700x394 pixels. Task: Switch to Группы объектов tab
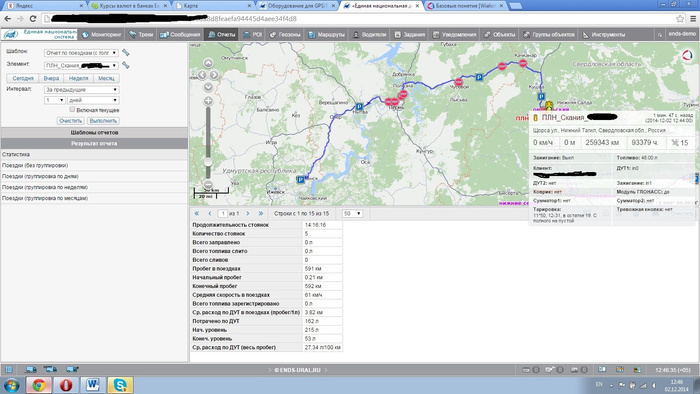click(549, 34)
